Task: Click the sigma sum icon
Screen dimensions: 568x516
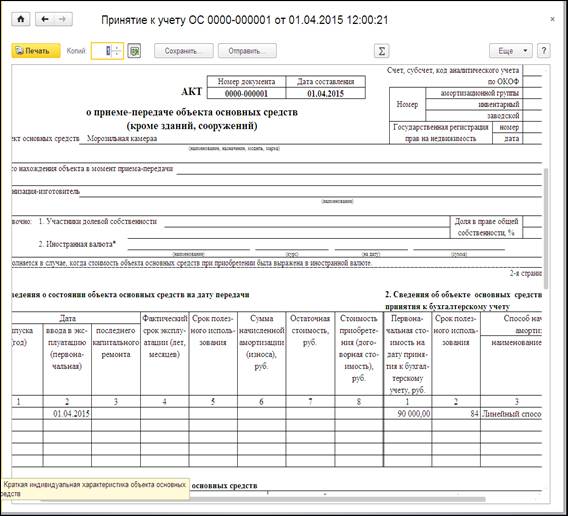Action: (381, 51)
